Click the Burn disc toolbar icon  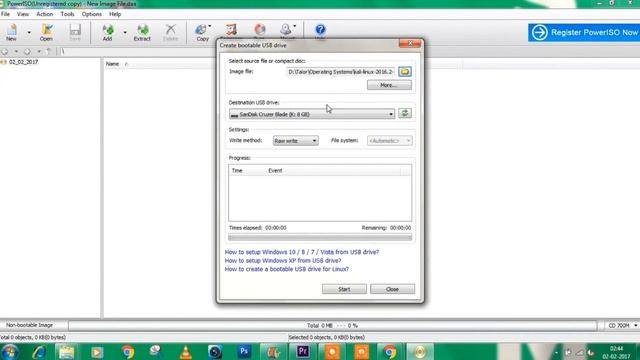click(x=260, y=31)
